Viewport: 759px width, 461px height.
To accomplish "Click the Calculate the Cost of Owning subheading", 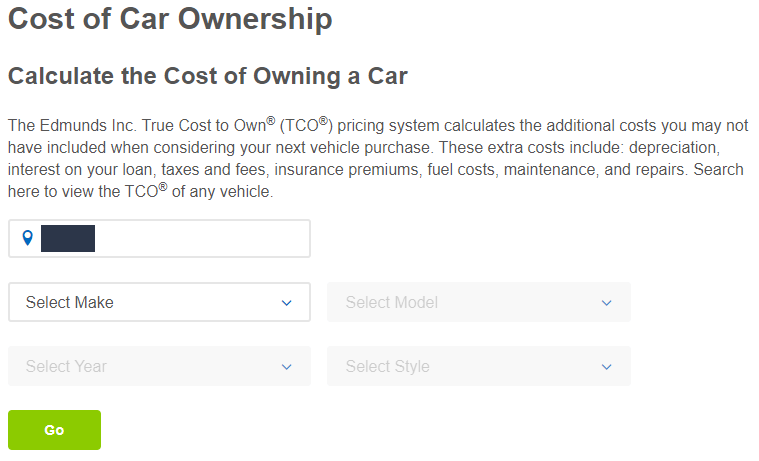I will click(x=208, y=76).
